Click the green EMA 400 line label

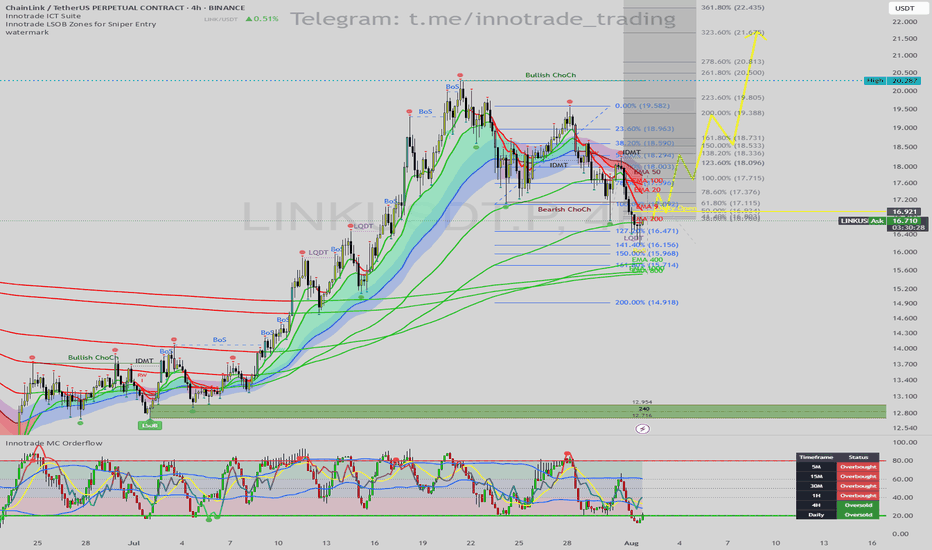(647, 260)
